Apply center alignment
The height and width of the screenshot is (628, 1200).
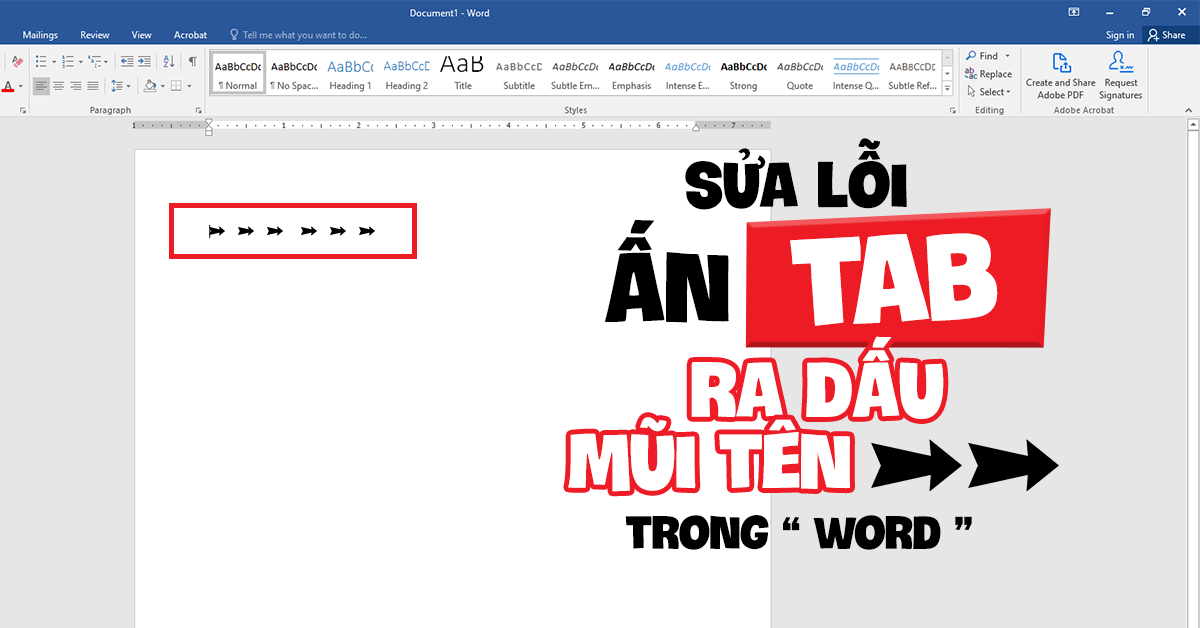click(59, 85)
